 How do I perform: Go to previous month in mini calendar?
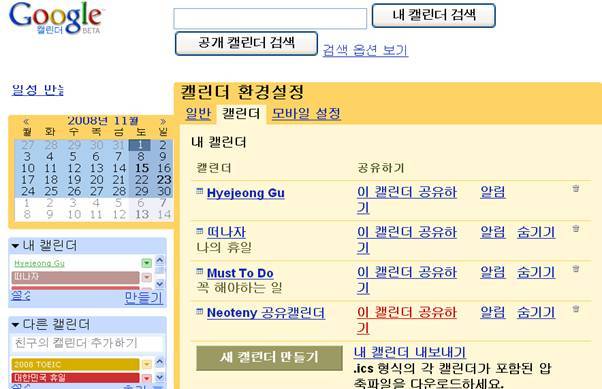pyautogui.click(x=26, y=121)
